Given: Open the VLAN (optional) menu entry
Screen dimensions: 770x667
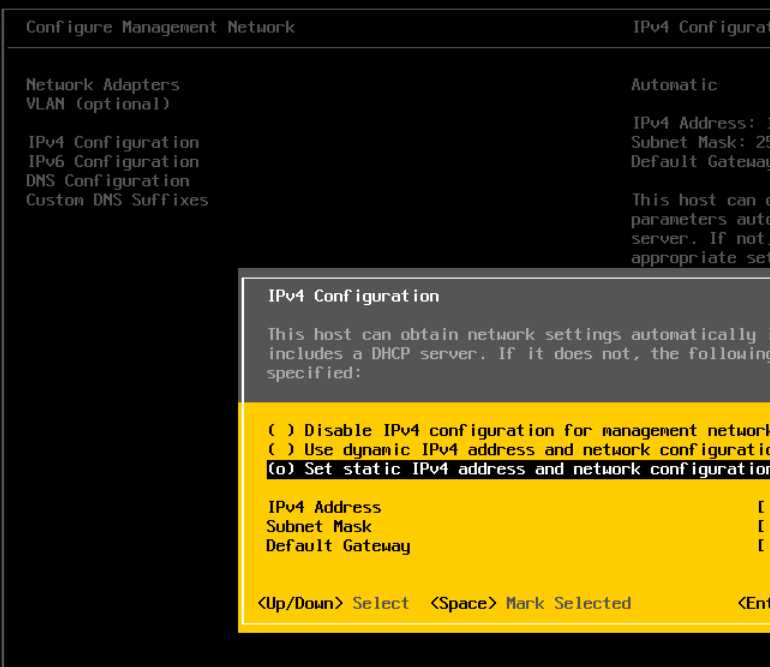Looking at the screenshot, I should [x=98, y=104].
